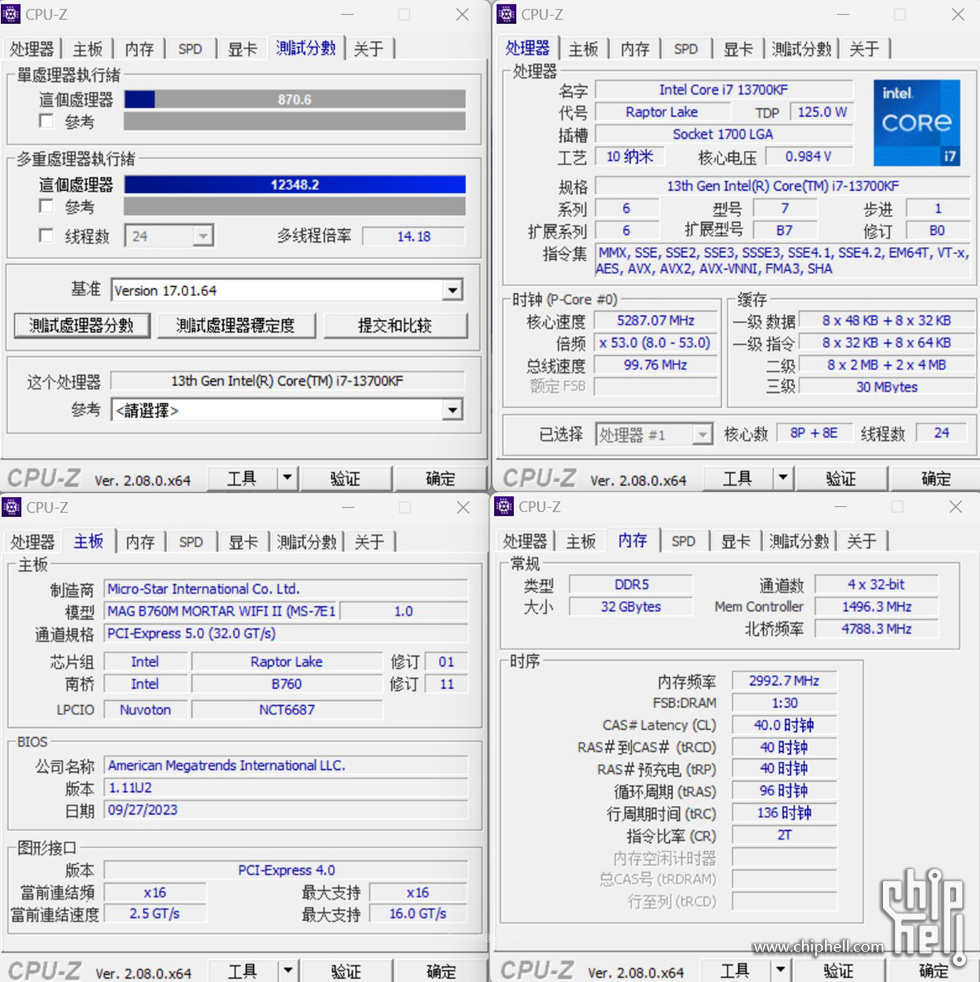The image size is (980, 982).
Task: Click the bus speed value 99.76 MHz
Action: [656, 365]
